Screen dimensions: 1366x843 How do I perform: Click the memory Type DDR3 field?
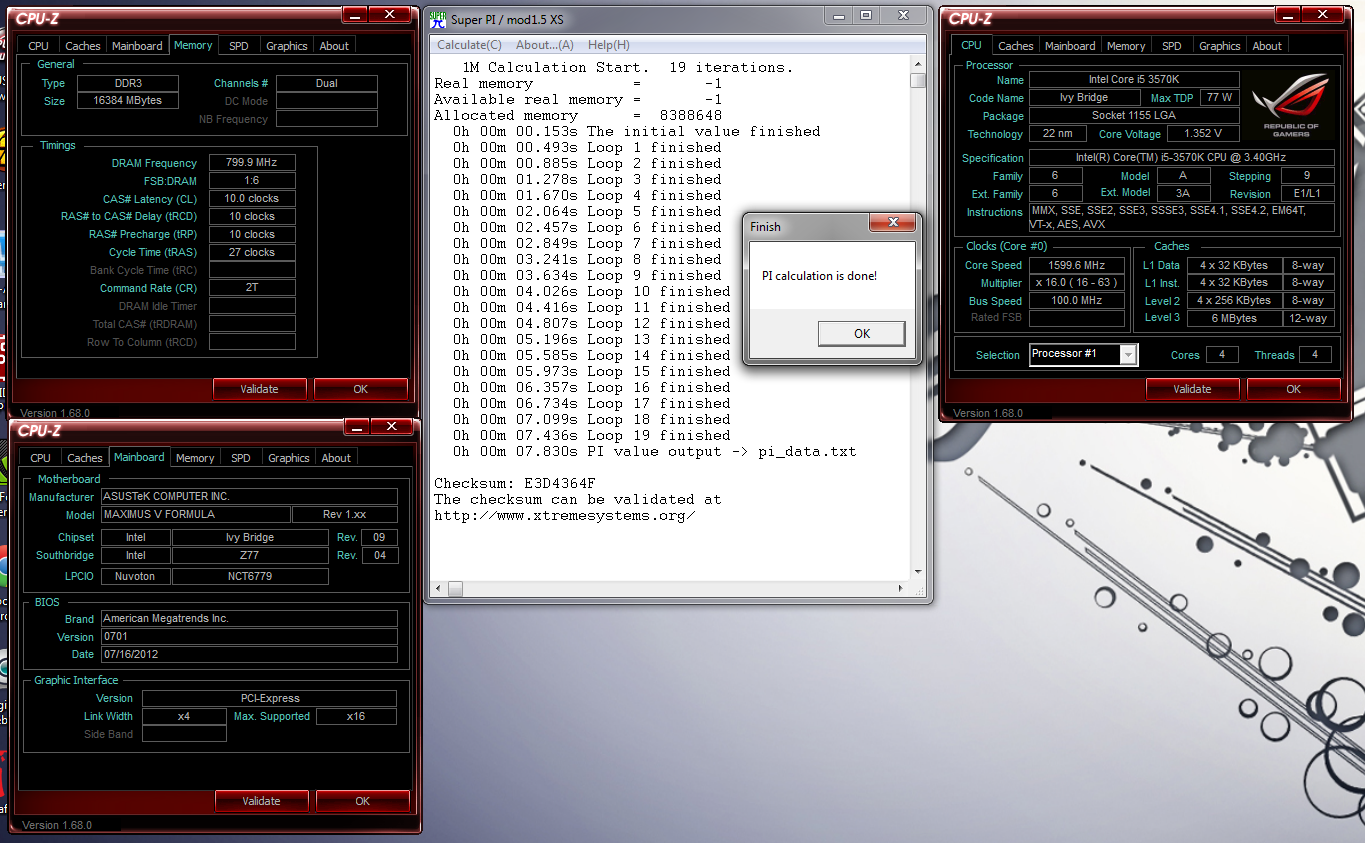127,83
